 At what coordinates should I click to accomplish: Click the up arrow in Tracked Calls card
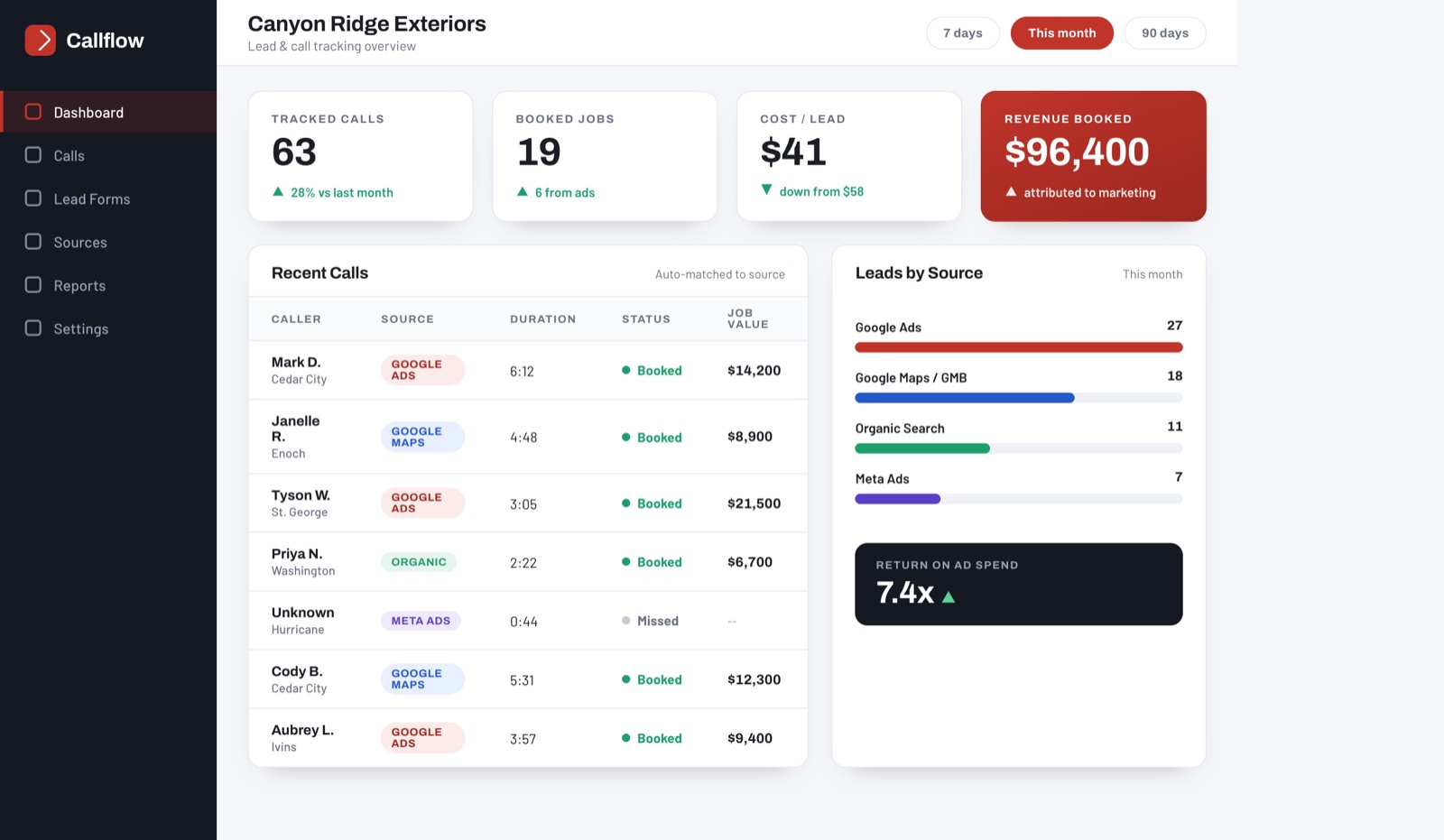(278, 191)
